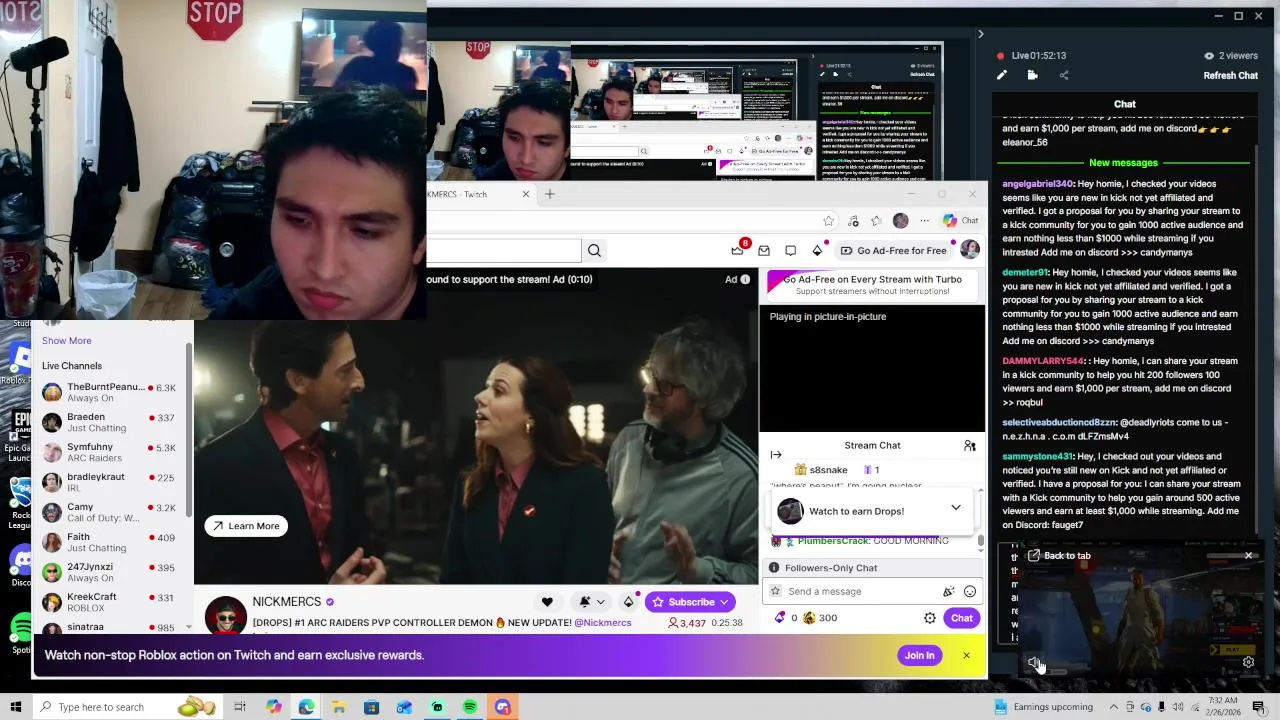Image resolution: width=1280 pixels, height=720 pixels.
Task: Open Earnings upcoming taskbar widget
Action: coord(1043,707)
